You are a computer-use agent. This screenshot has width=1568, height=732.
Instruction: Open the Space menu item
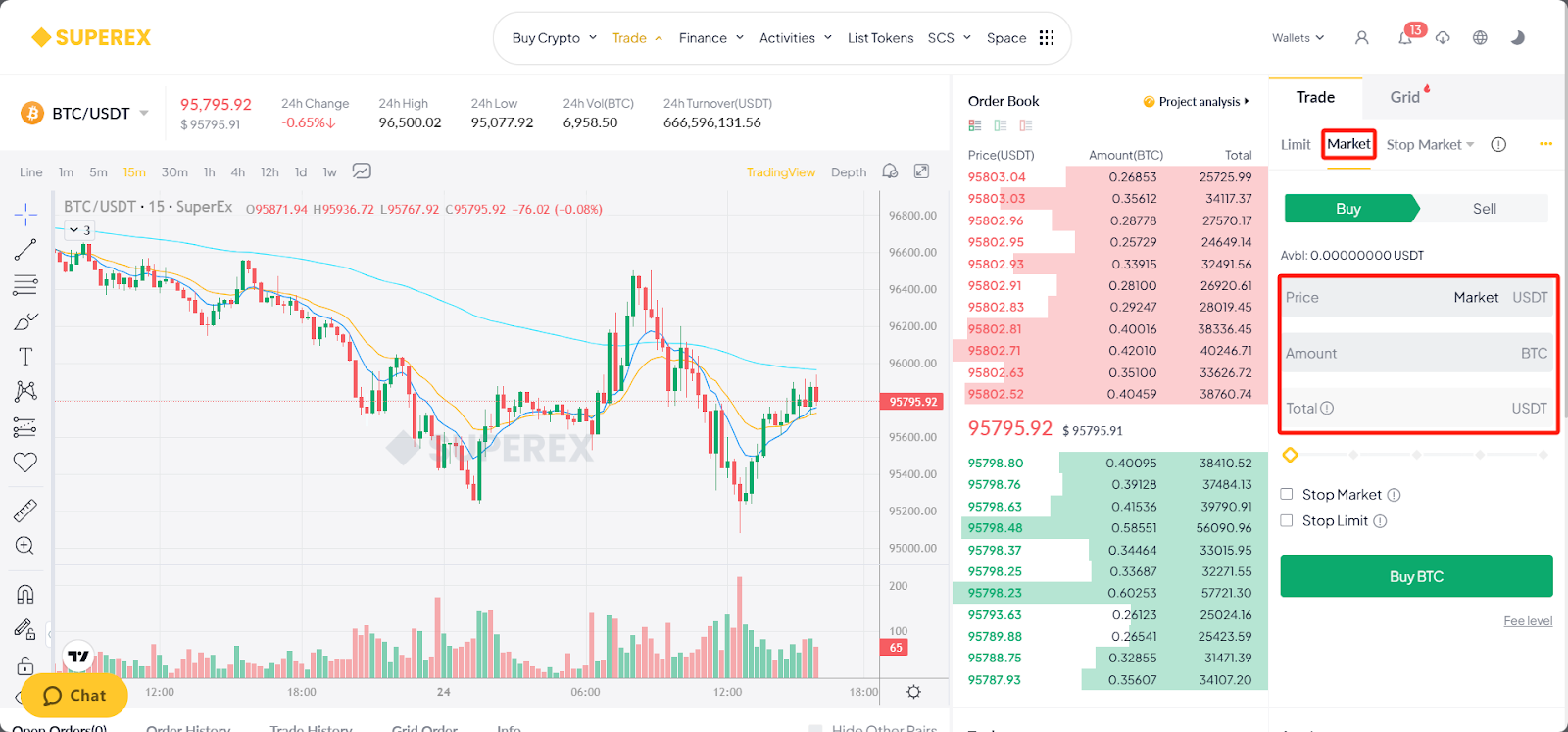(1006, 37)
